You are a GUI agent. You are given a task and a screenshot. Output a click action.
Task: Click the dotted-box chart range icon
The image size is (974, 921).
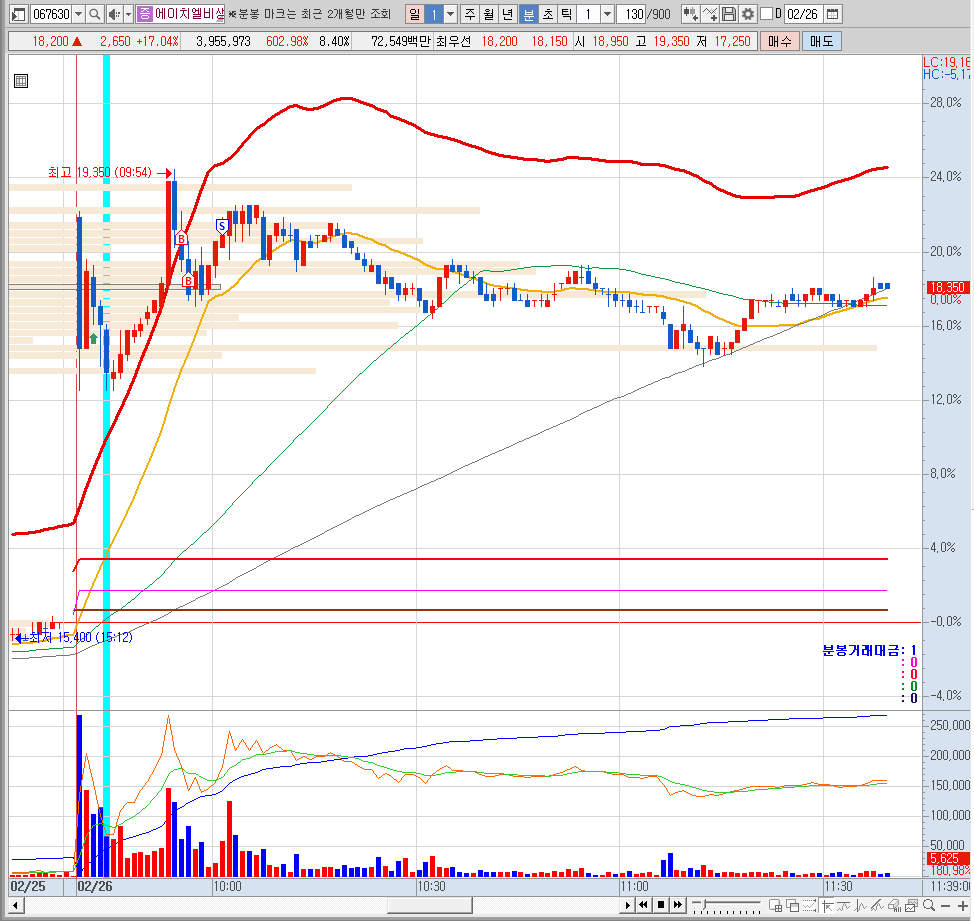(x=809, y=905)
